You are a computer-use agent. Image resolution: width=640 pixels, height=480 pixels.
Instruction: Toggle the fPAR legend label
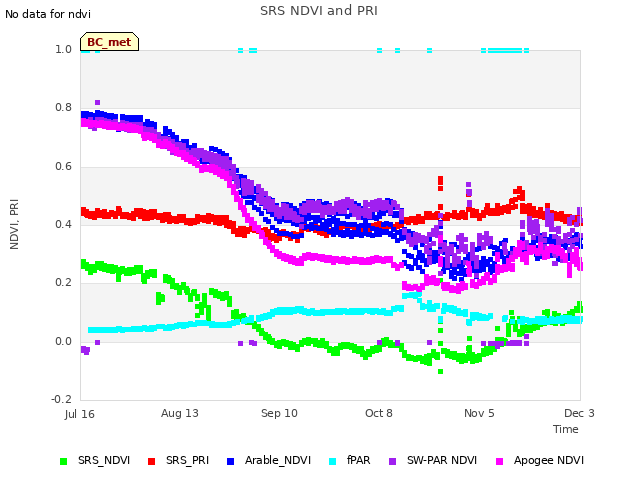coord(359,460)
